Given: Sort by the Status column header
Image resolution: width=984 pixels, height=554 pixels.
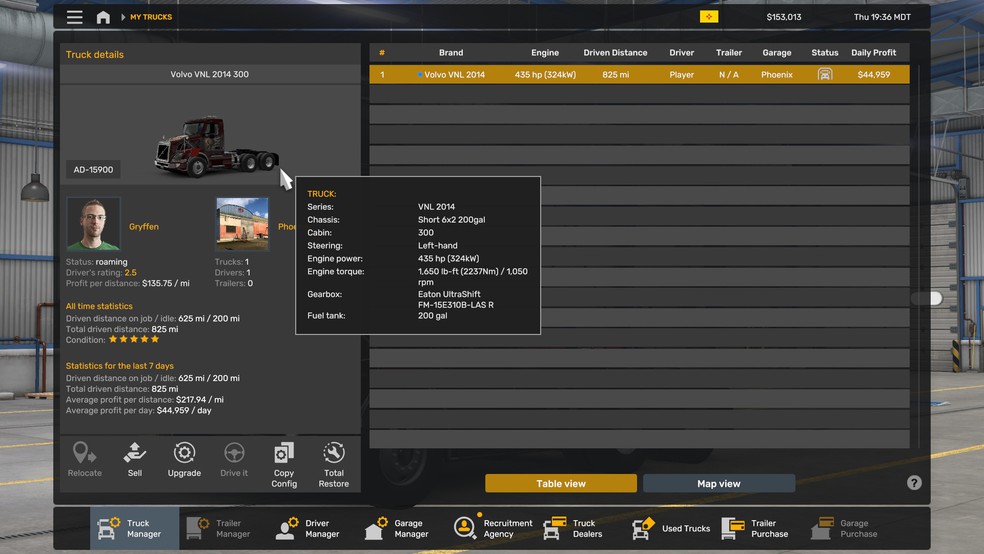Looking at the screenshot, I should pyautogui.click(x=825, y=53).
